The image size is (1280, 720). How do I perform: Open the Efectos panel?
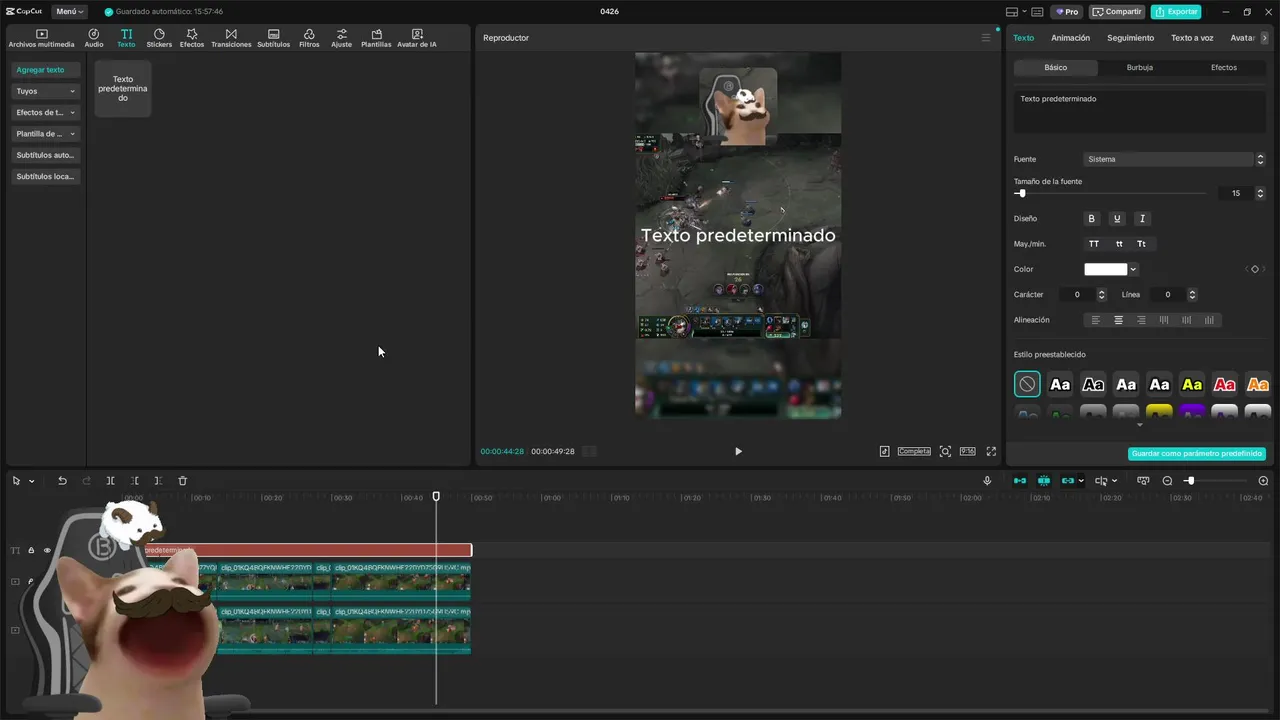point(192,38)
